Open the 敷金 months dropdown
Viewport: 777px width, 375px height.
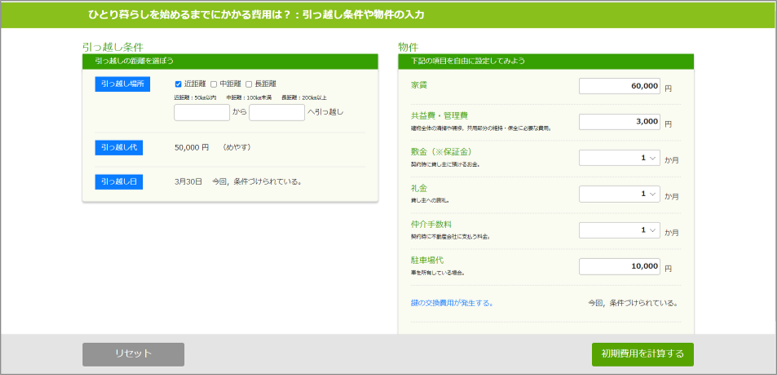coord(619,158)
